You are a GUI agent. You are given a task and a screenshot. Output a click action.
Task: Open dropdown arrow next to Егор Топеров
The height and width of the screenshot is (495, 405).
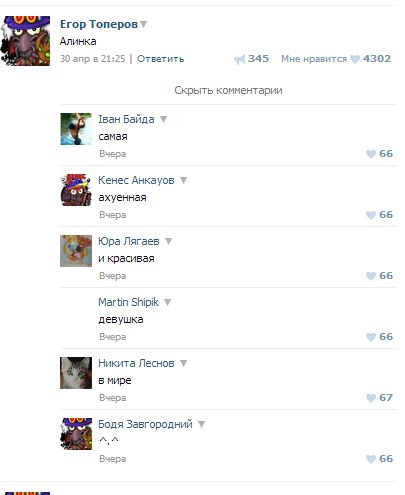[143, 24]
